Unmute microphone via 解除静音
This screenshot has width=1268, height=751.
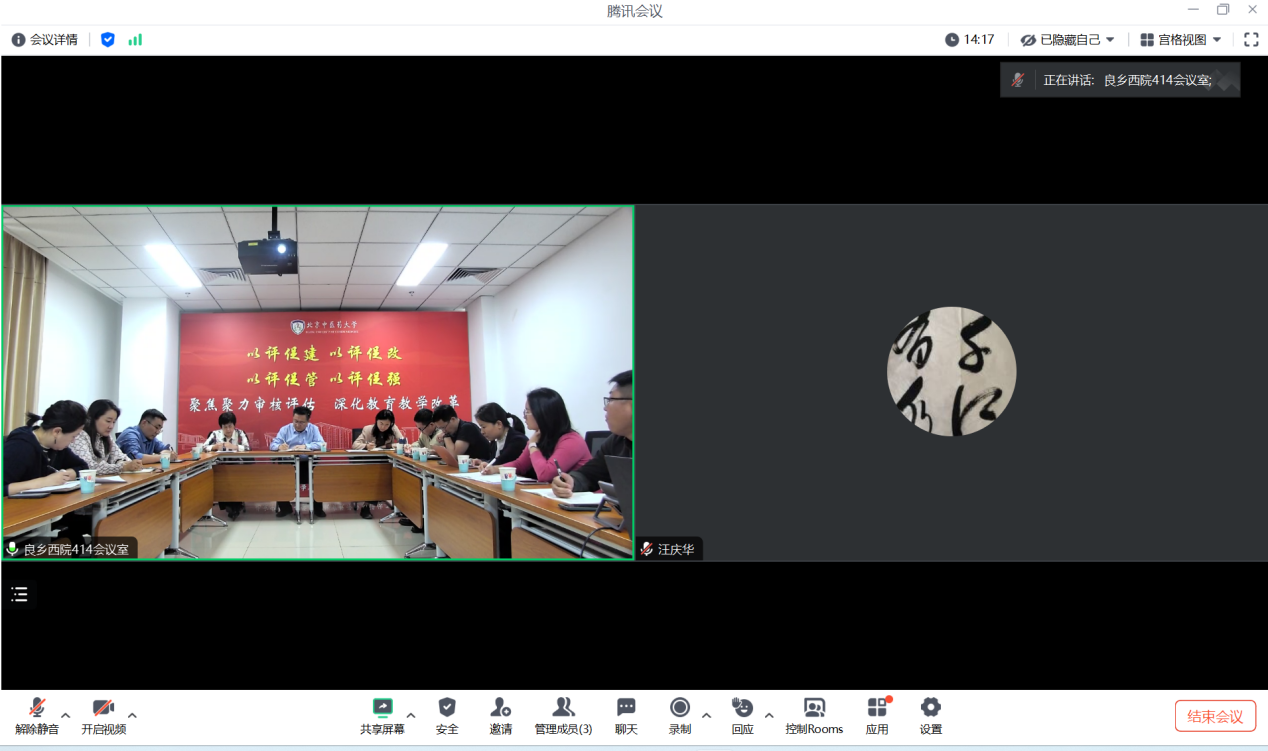[37, 708]
